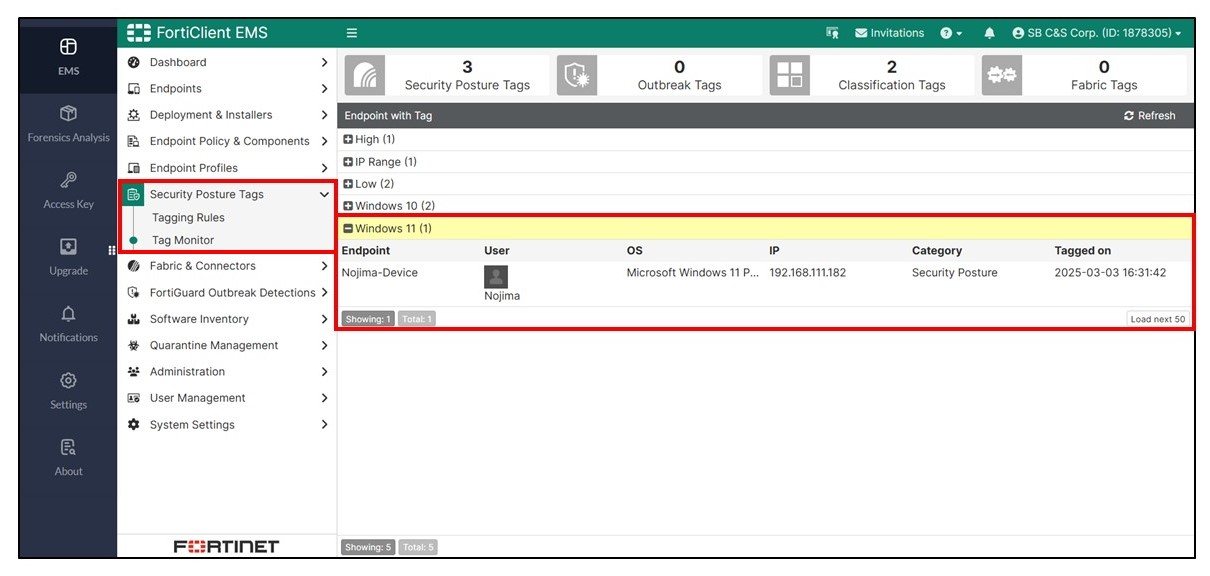Click the OS column header
The height and width of the screenshot is (576, 1210).
tap(636, 251)
